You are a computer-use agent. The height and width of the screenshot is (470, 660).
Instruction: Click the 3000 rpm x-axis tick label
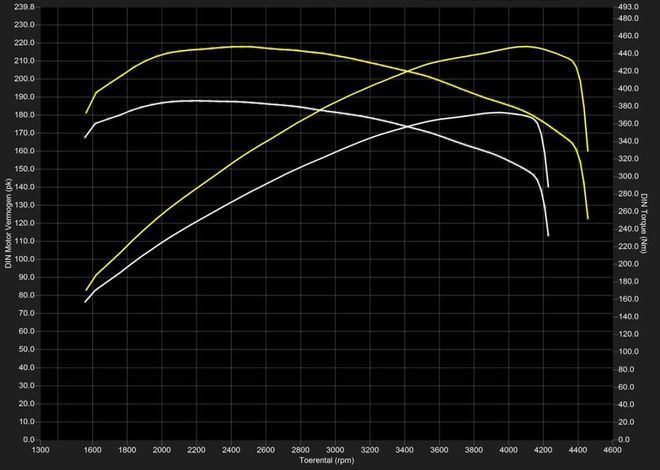click(x=336, y=451)
